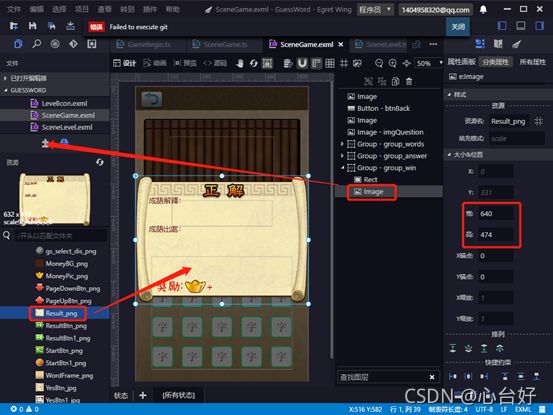Close the SceneGame.exml tab

(341, 44)
